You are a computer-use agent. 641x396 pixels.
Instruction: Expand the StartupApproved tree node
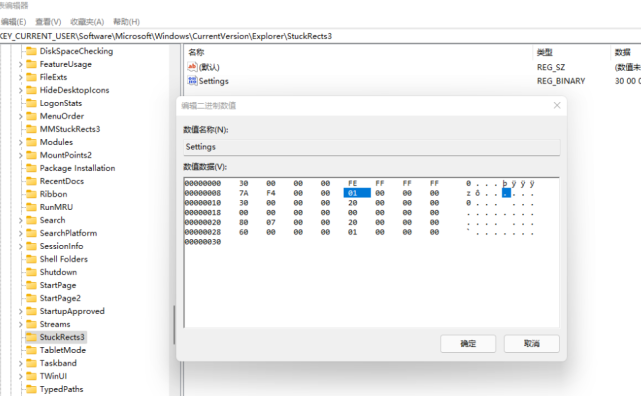click(20, 311)
